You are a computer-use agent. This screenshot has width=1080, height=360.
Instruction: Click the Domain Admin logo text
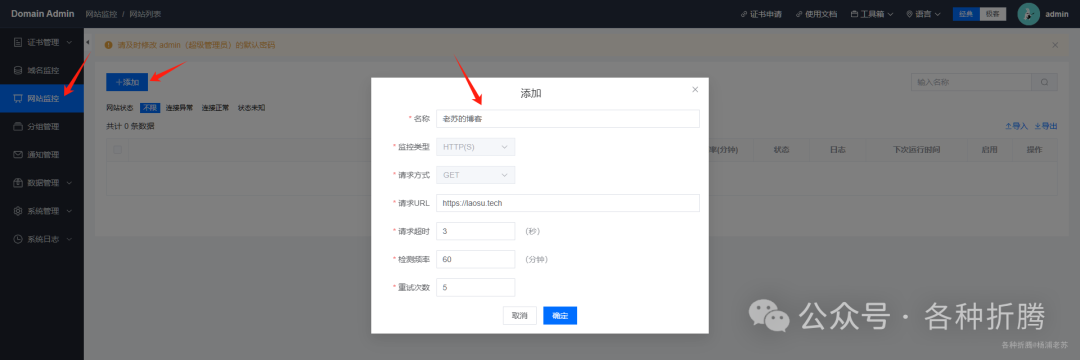point(42,14)
